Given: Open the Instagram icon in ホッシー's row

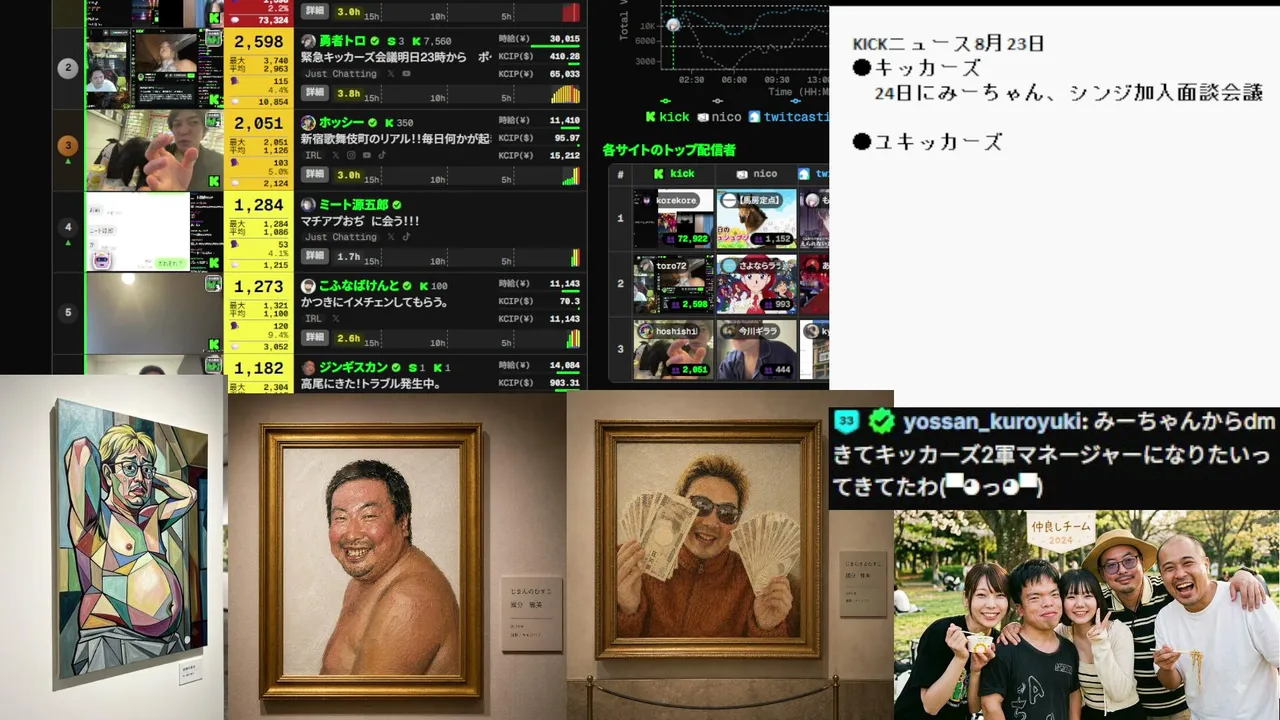Looking at the screenshot, I should click(351, 155).
